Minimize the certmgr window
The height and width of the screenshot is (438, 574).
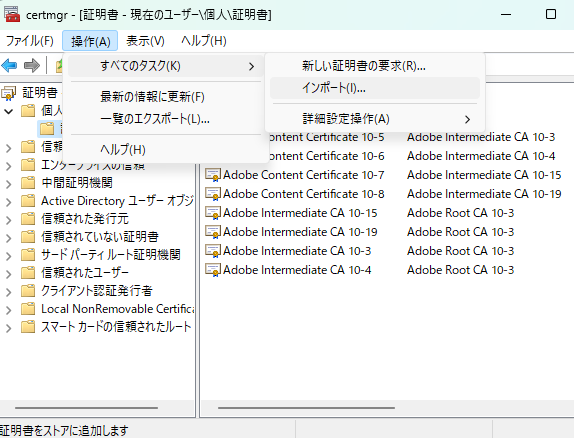tap(506, 14)
